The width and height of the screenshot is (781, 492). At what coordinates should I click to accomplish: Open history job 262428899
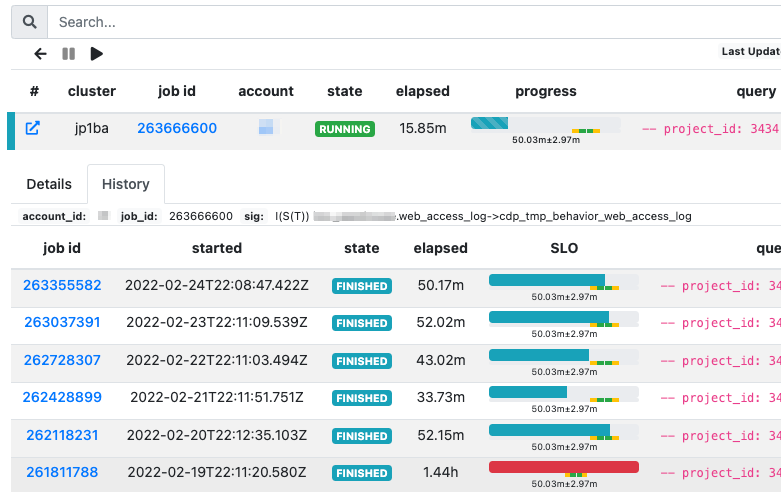coord(62,398)
